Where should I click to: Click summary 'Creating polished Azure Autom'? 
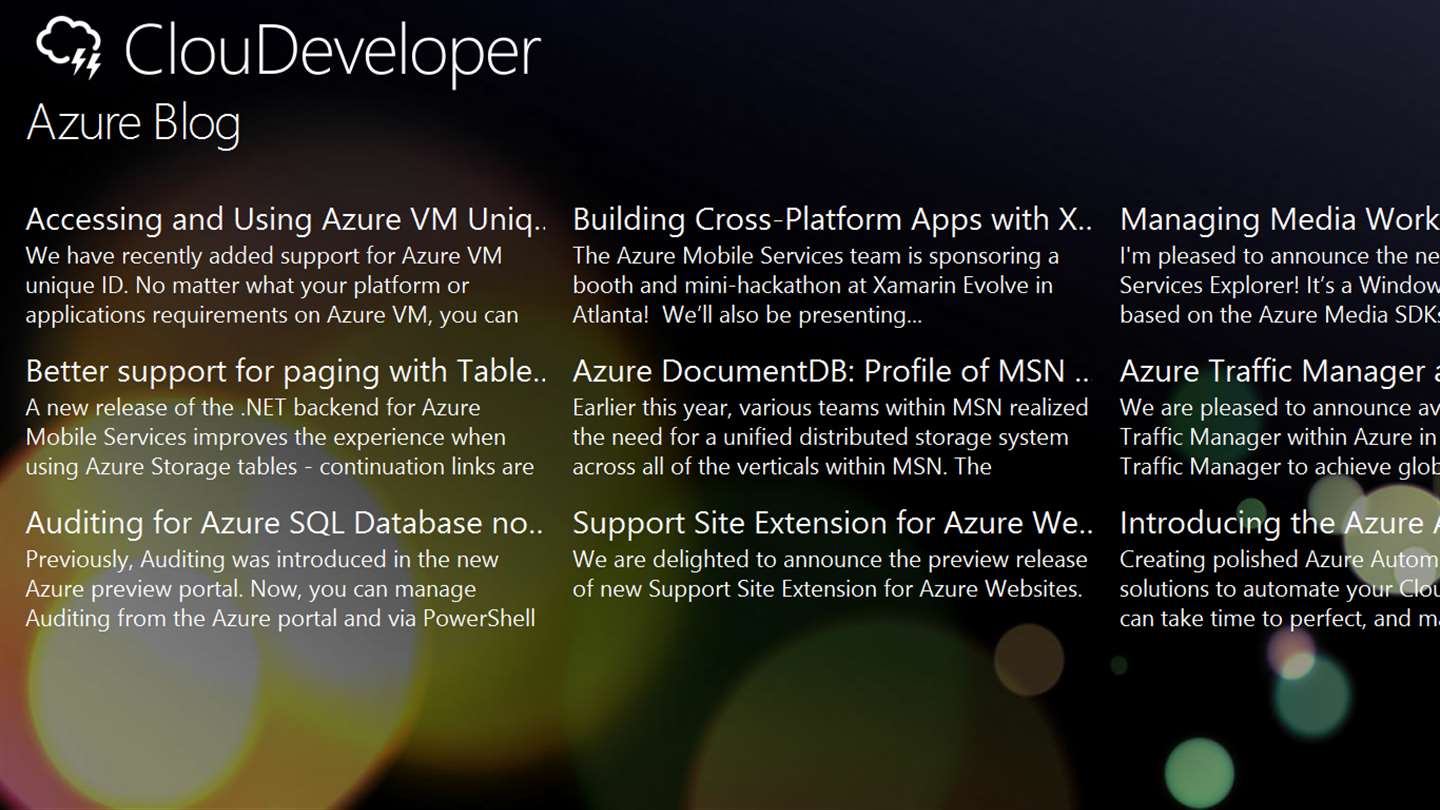(x=1280, y=560)
